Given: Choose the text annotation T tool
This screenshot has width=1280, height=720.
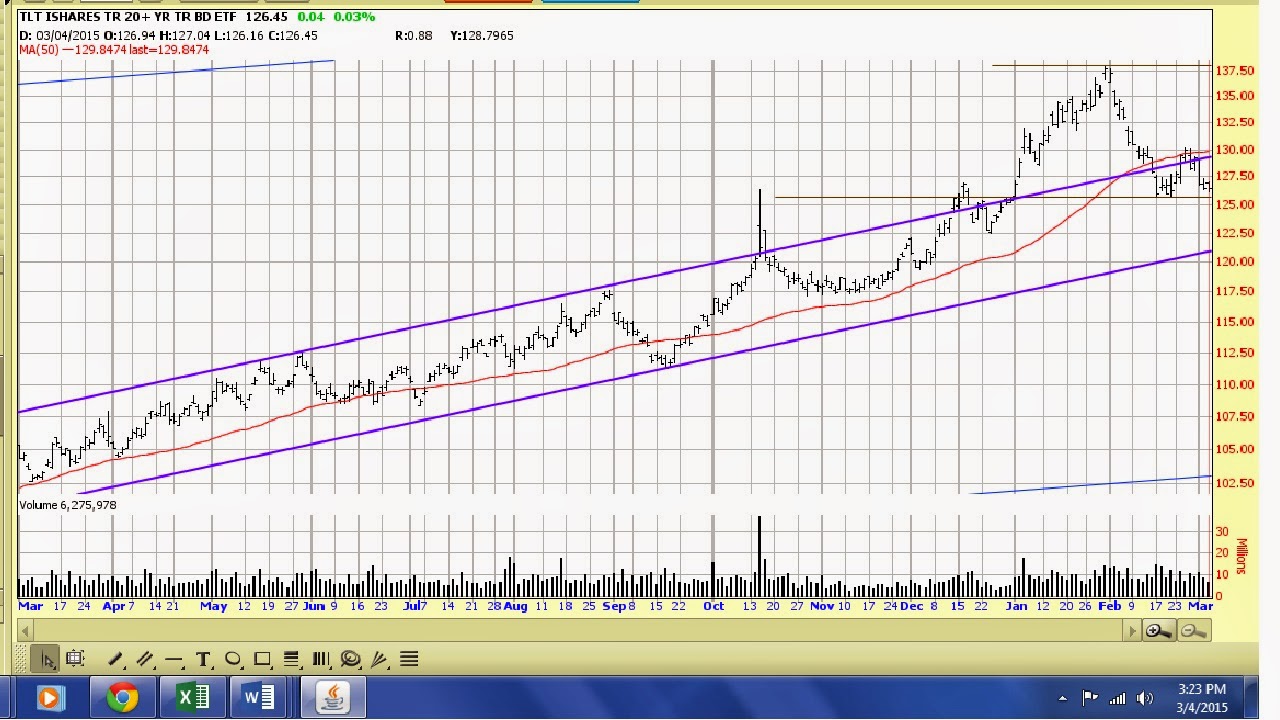Looking at the screenshot, I should pyautogui.click(x=204, y=659).
